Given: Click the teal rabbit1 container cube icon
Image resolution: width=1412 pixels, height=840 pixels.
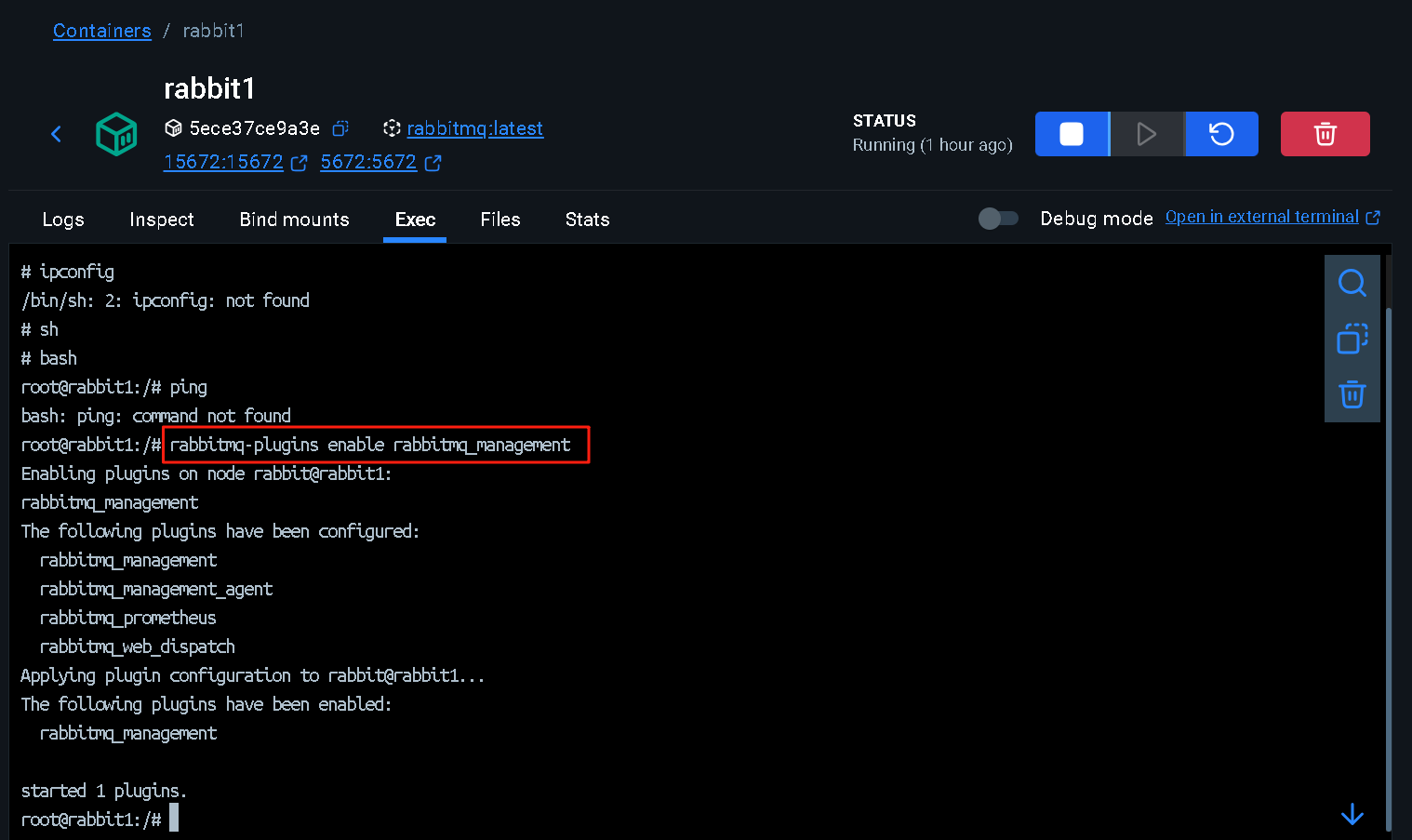Looking at the screenshot, I should click(x=116, y=134).
